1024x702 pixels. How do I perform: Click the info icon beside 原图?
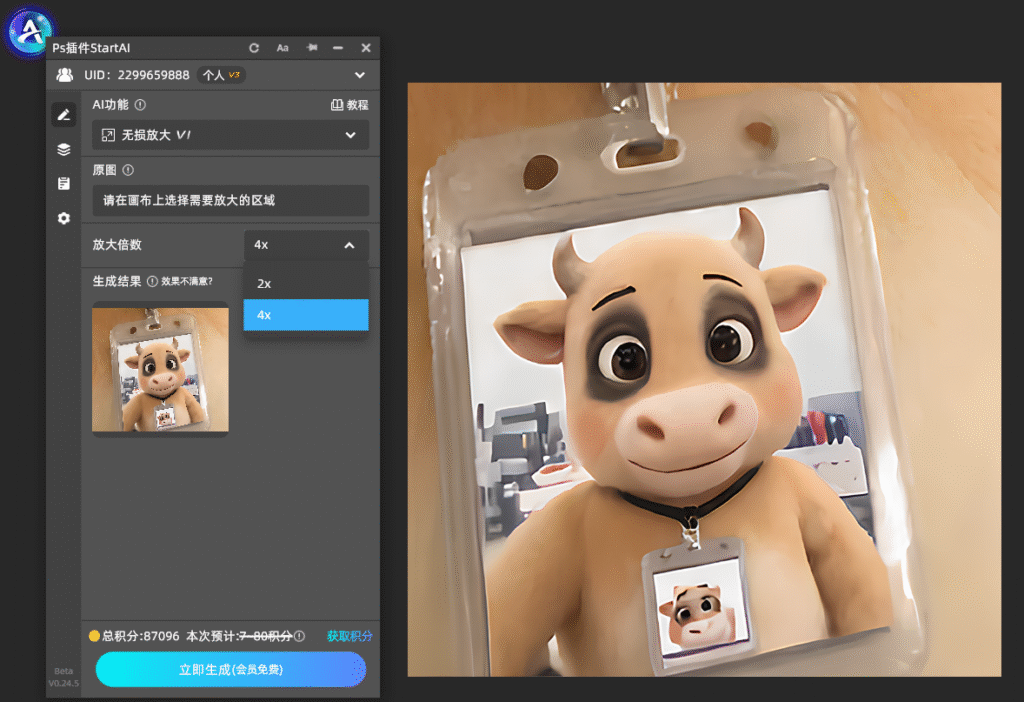pyautogui.click(x=128, y=170)
